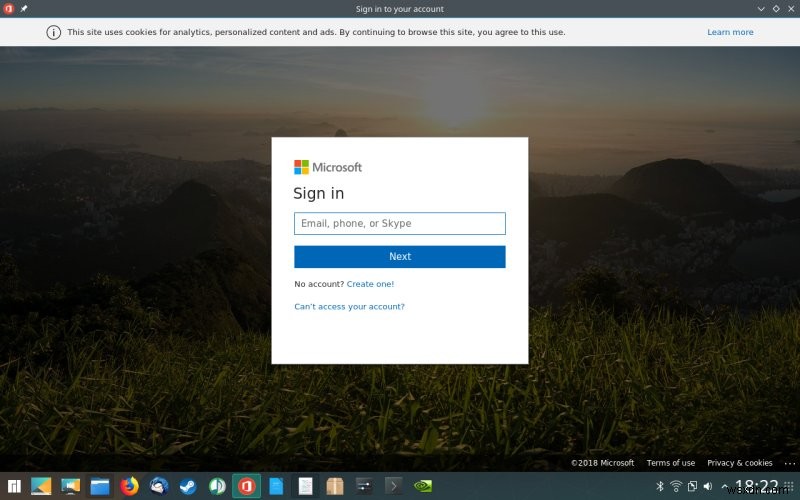Open the Wi-Fi network tray icon
The image size is (800, 500).
point(676,486)
